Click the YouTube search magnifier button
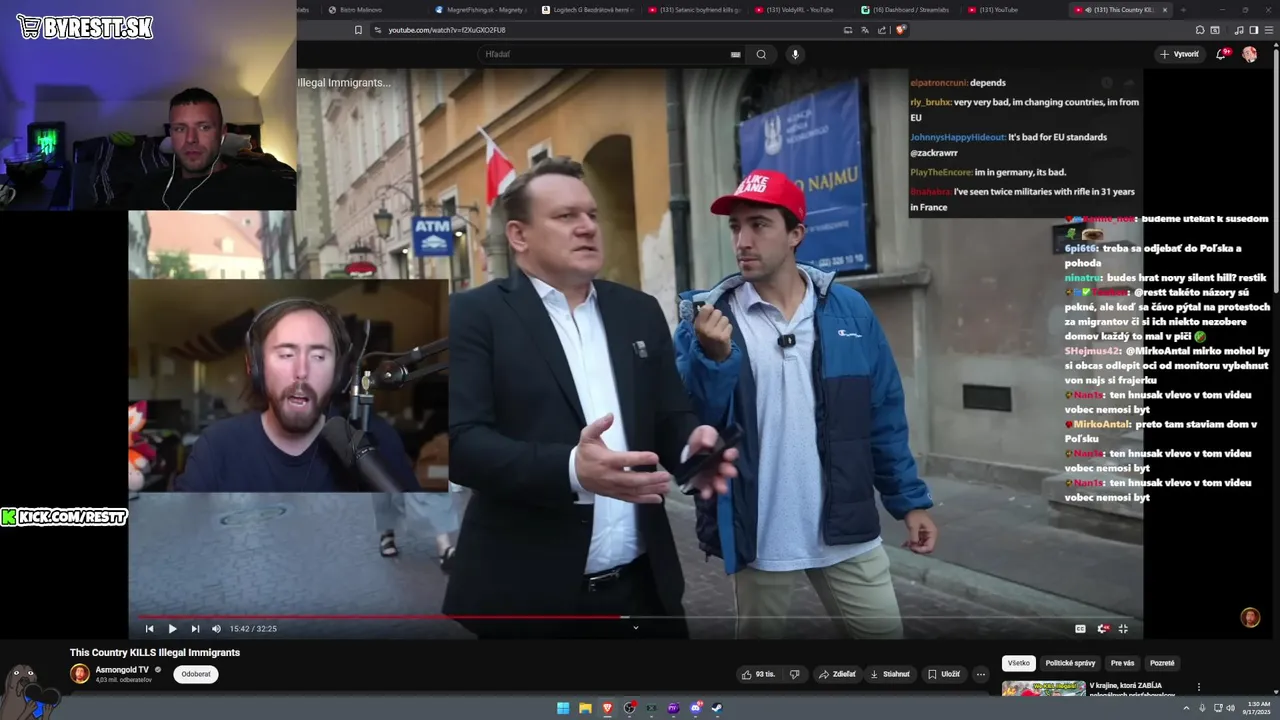This screenshot has height=720, width=1280. pyautogui.click(x=761, y=54)
